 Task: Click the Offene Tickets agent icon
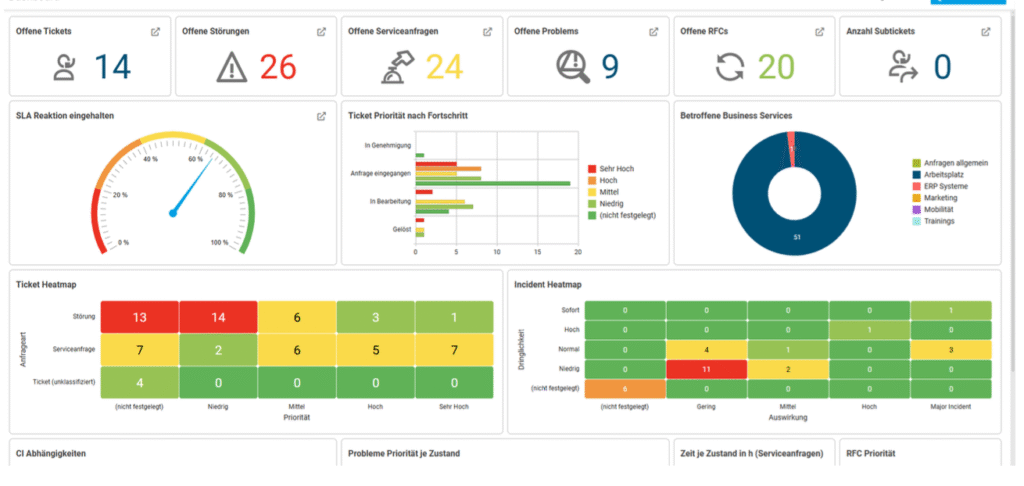click(x=64, y=67)
